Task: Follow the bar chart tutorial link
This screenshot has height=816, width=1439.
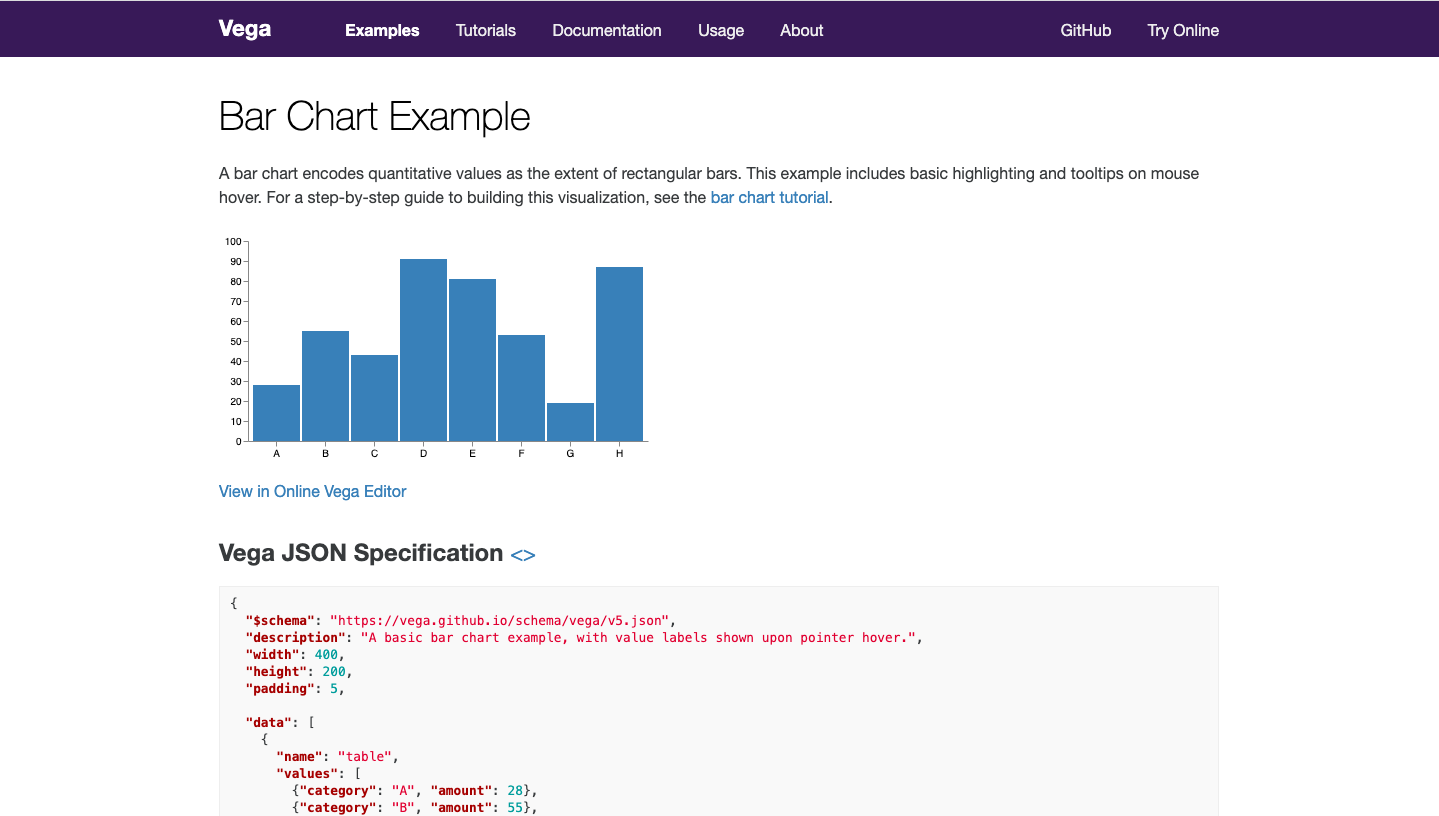Action: tap(769, 197)
